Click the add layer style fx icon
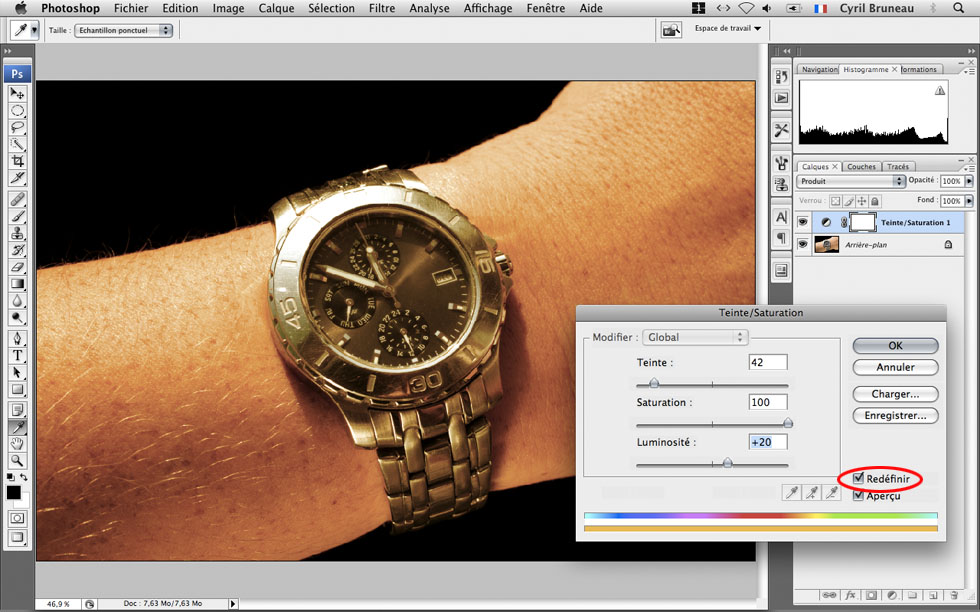Viewport: 980px width, 612px height. tap(851, 596)
